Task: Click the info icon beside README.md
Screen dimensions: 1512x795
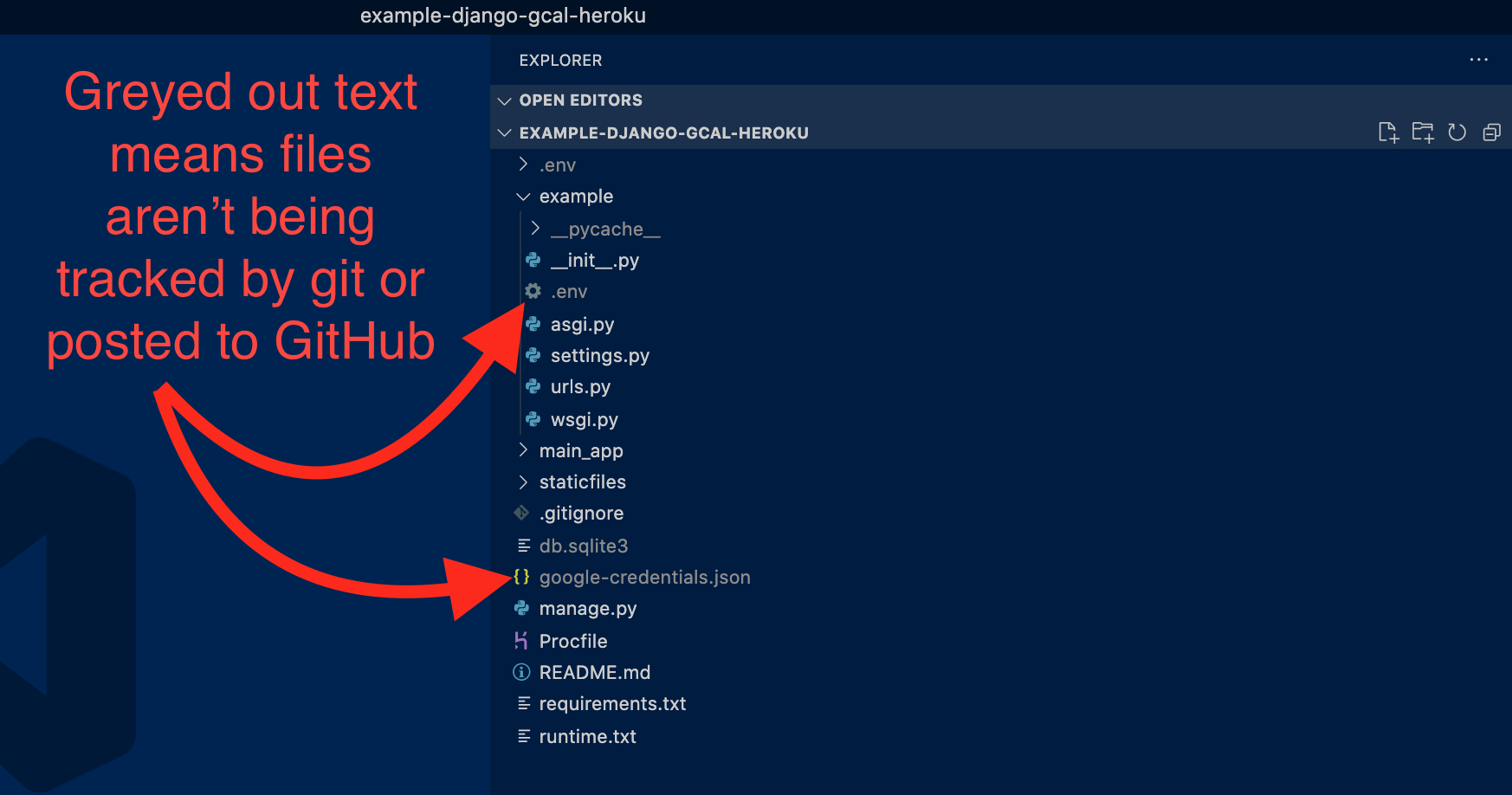Action: point(521,672)
